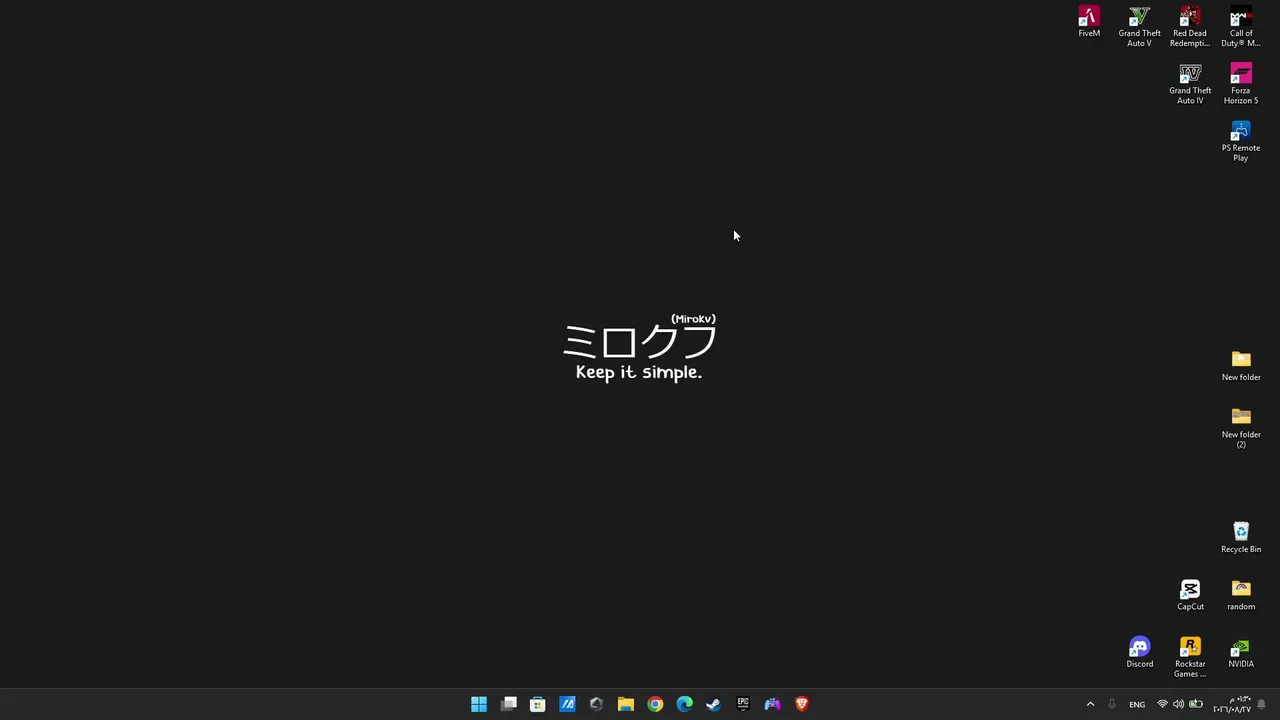
Task: Expand the hidden system tray icons
Action: tap(1090, 704)
